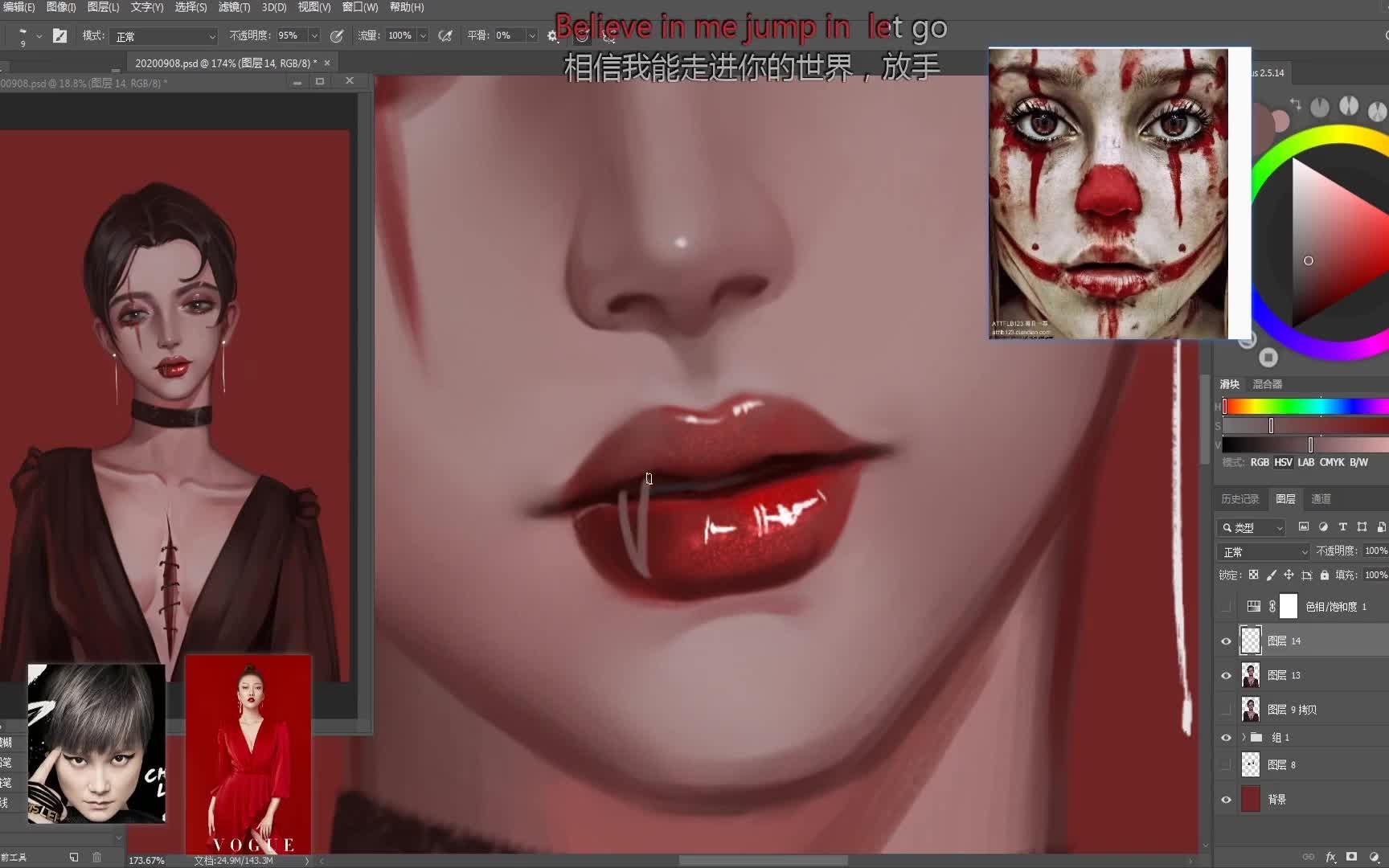Select CMYK color mode button
The width and height of the screenshot is (1389, 868).
click(1332, 462)
